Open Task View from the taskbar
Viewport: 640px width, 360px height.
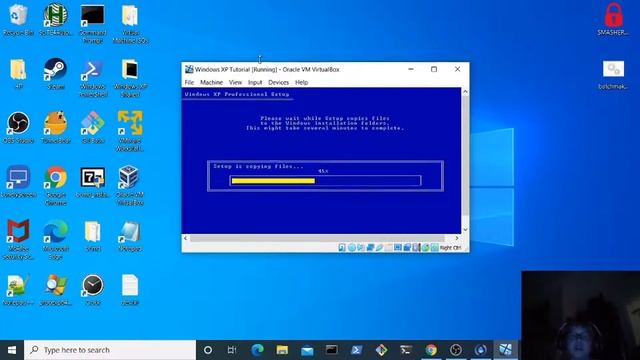[232, 350]
